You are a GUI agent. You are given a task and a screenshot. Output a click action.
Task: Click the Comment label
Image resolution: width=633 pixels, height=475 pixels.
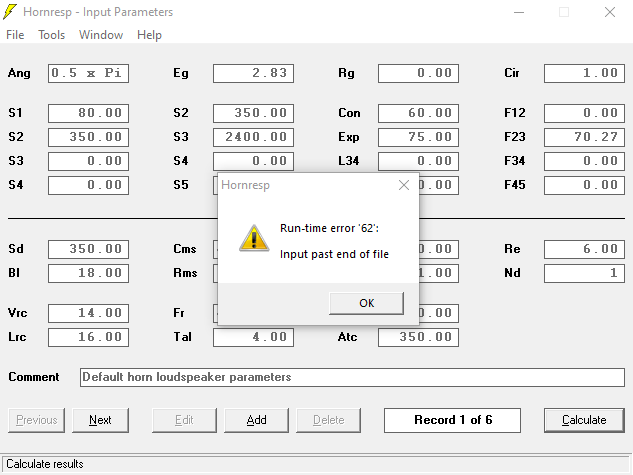click(x=34, y=377)
